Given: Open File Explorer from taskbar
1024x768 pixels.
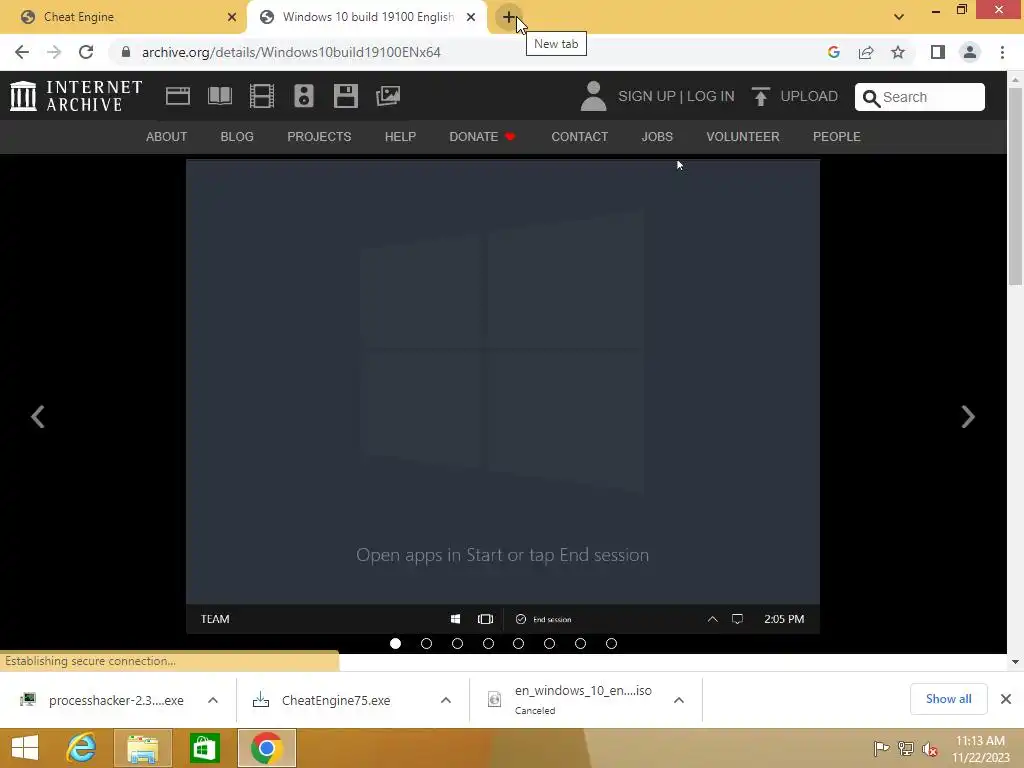Looking at the screenshot, I should [143, 748].
